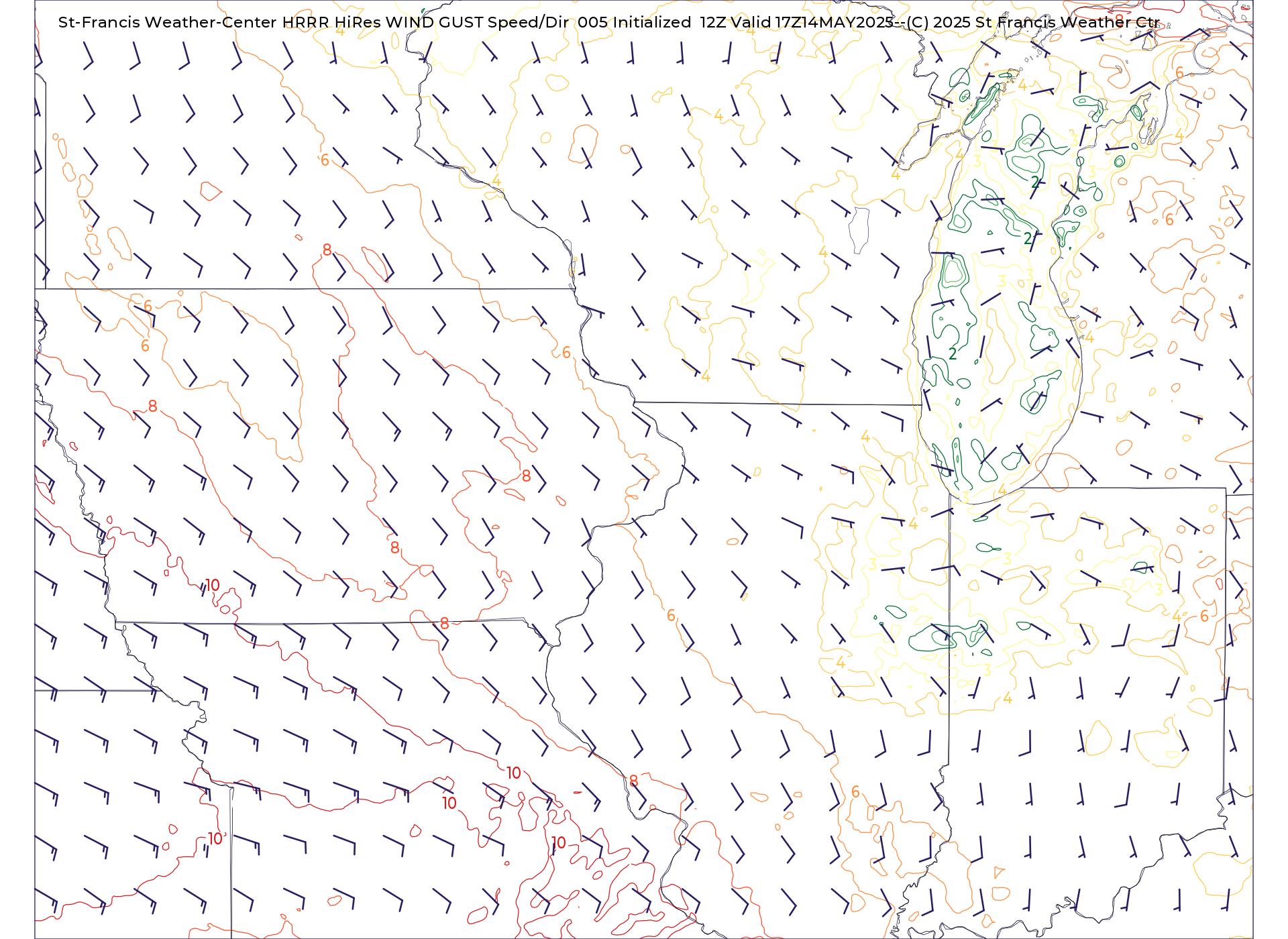
Task: Click the "(C) 2025 St Francis Weather Ctr" copyright text
Action: click(1032, 22)
